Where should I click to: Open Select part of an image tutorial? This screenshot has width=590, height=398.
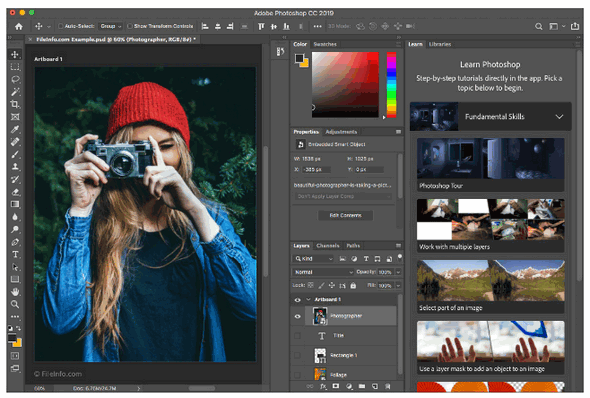point(491,286)
